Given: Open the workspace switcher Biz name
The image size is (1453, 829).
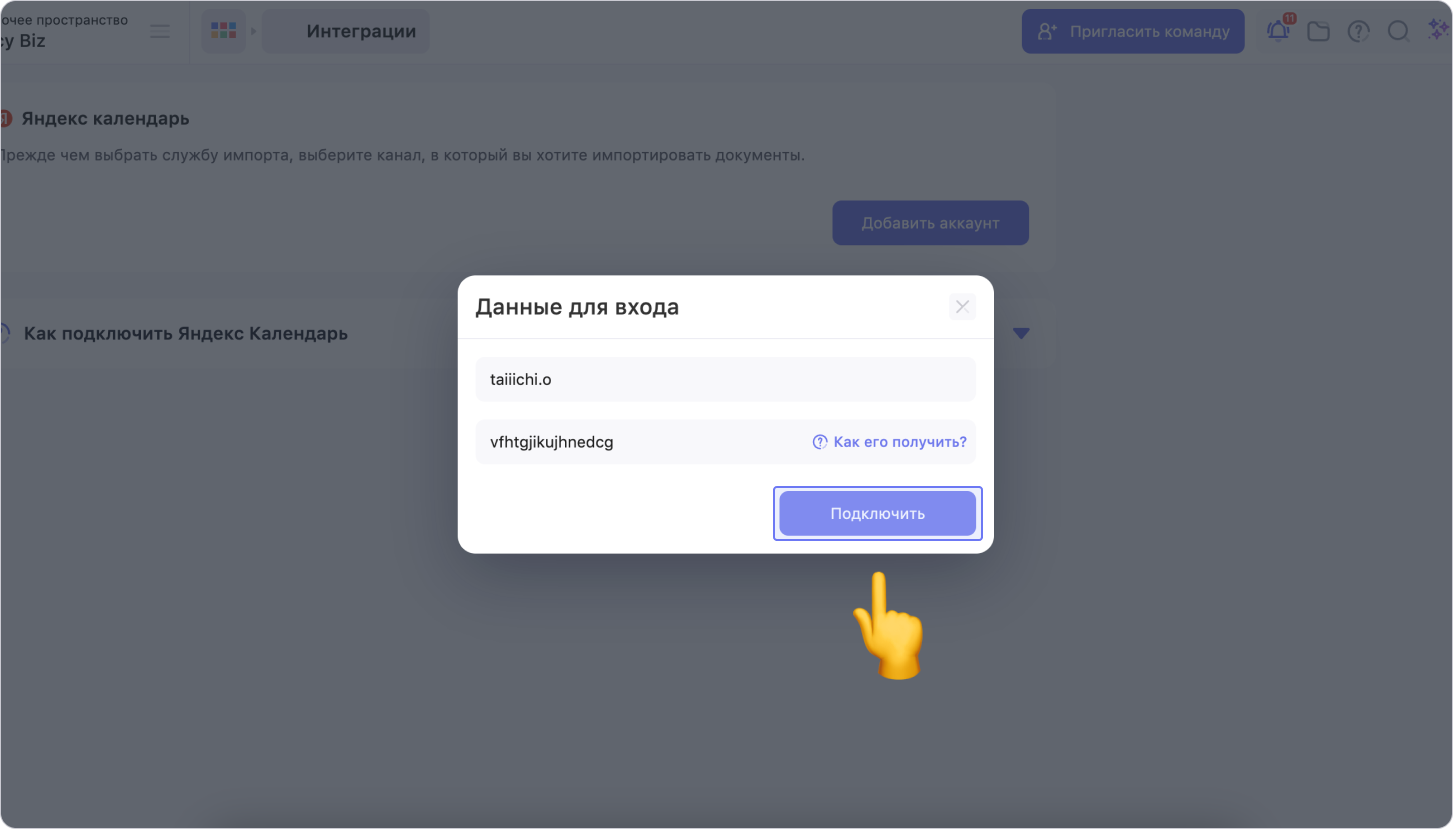Looking at the screenshot, I should click(x=25, y=41).
